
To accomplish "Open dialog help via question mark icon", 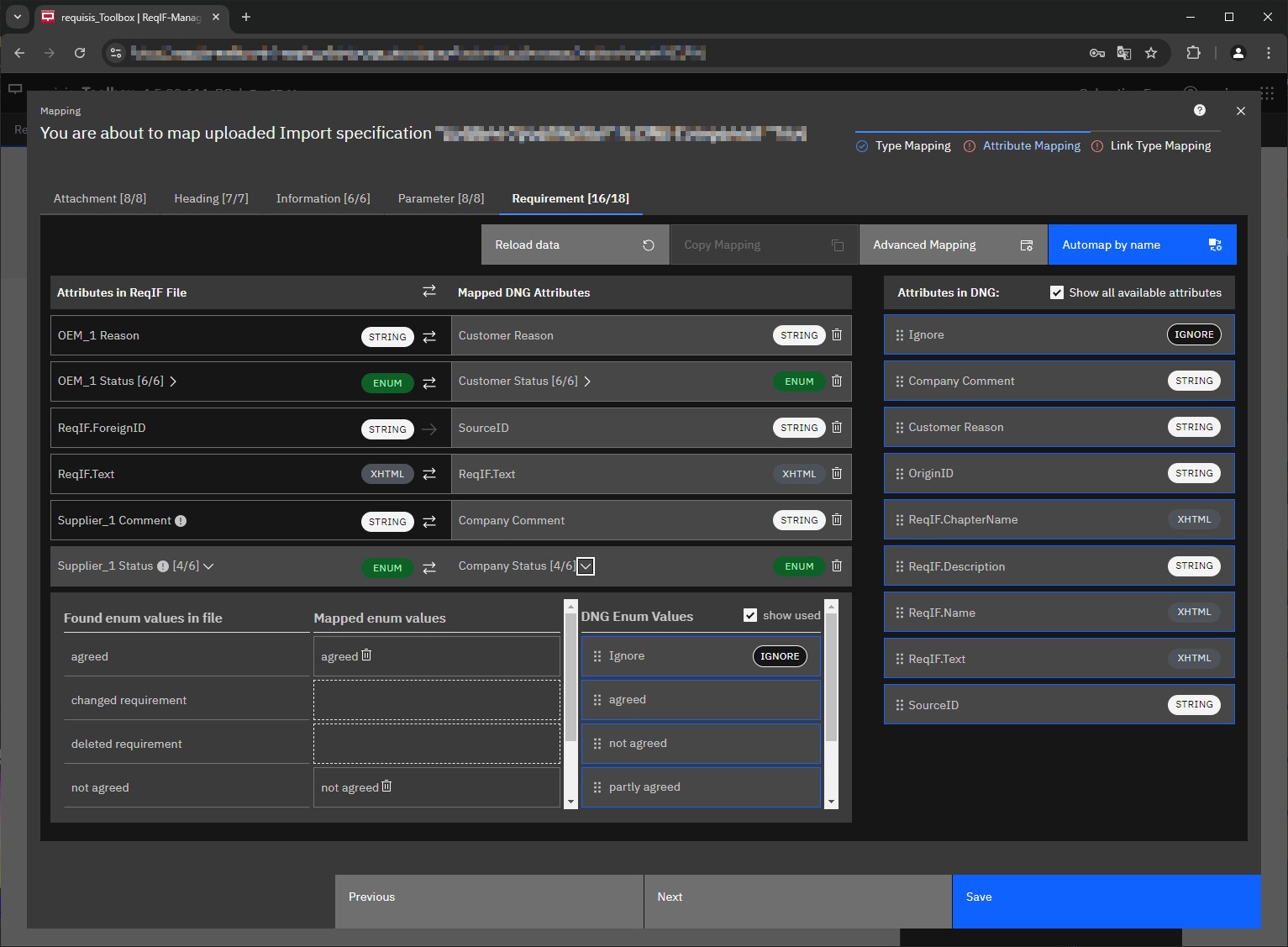I will (x=1199, y=110).
